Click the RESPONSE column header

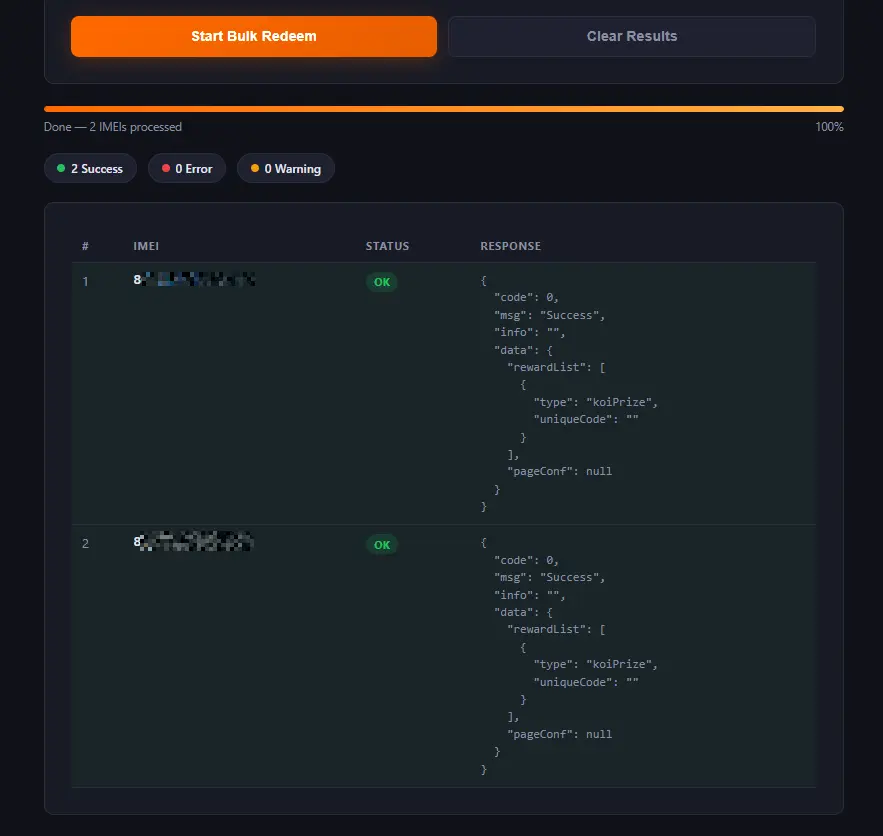click(510, 246)
